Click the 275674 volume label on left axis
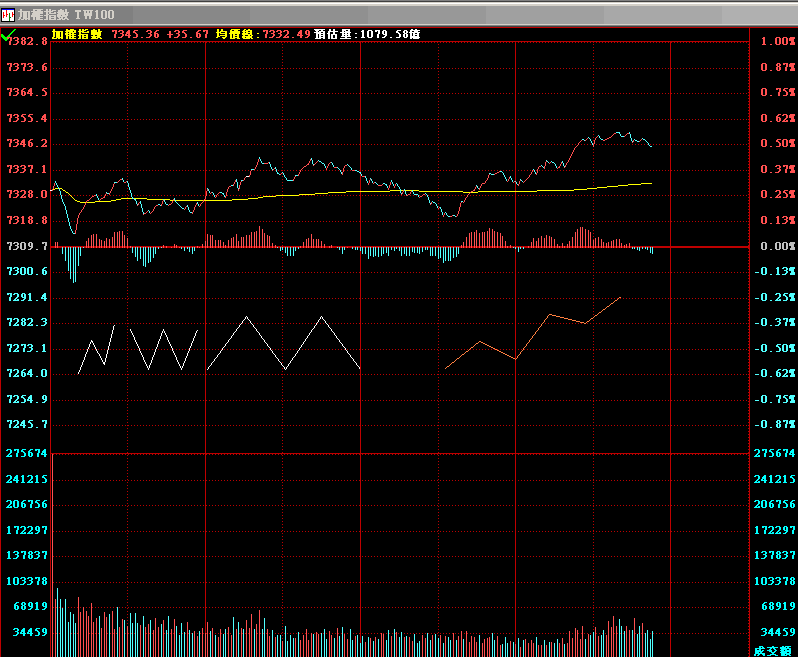Screen dimensions: 798x657 click(26, 454)
